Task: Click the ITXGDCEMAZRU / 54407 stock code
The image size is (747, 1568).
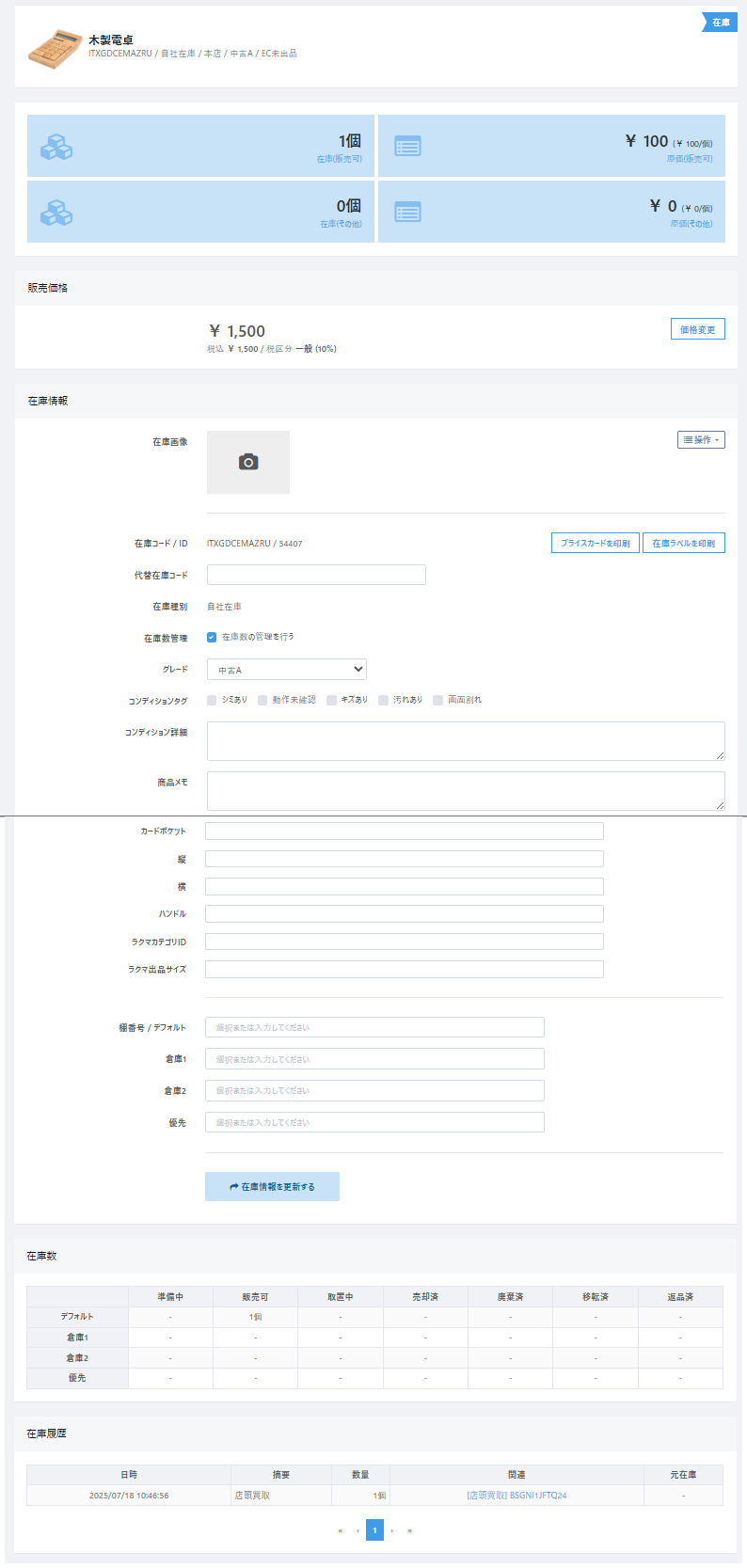Action: coord(255,544)
